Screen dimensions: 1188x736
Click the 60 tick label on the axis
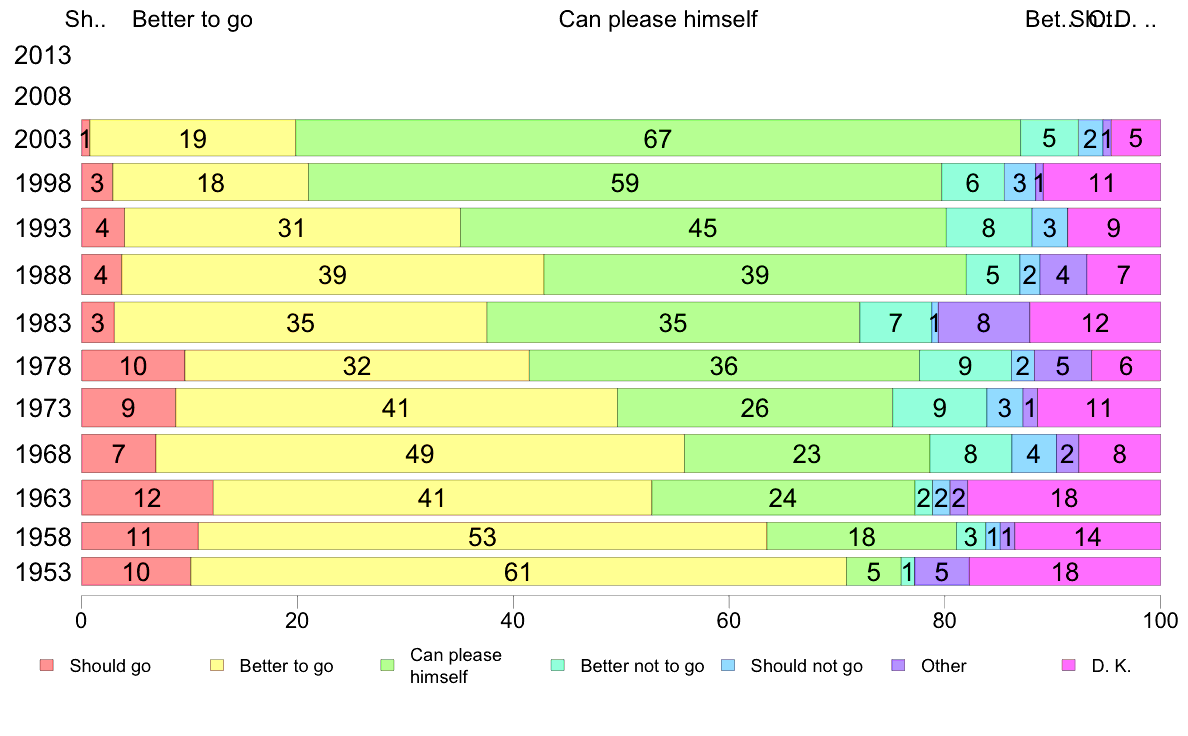[728, 621]
